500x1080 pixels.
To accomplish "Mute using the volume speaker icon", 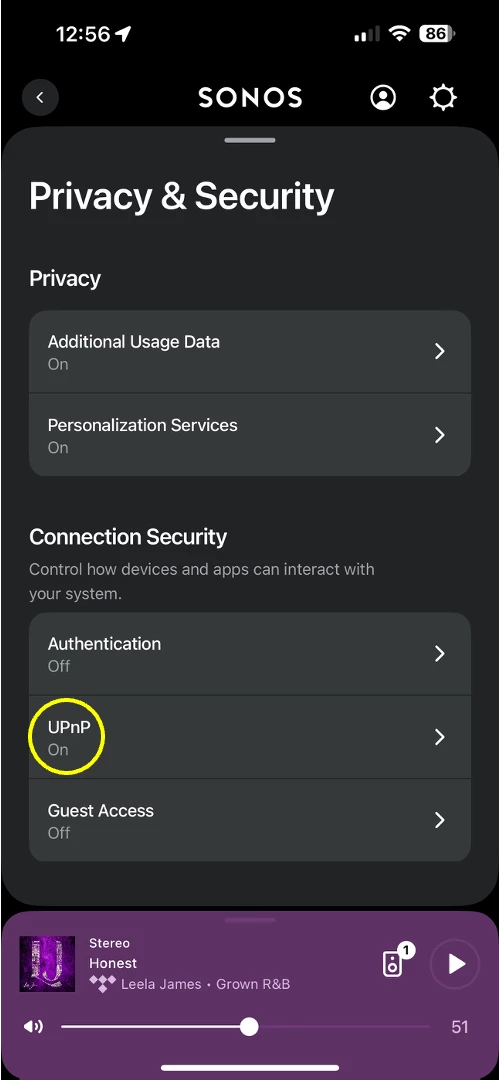I will tap(33, 1027).
